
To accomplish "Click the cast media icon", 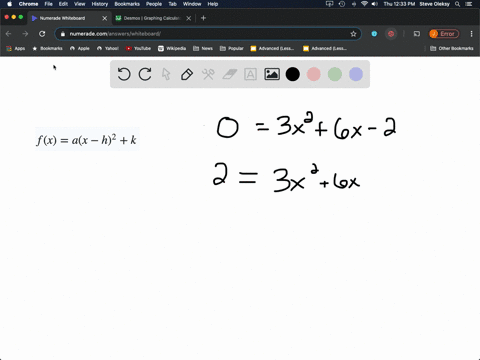I will (x=417, y=34).
